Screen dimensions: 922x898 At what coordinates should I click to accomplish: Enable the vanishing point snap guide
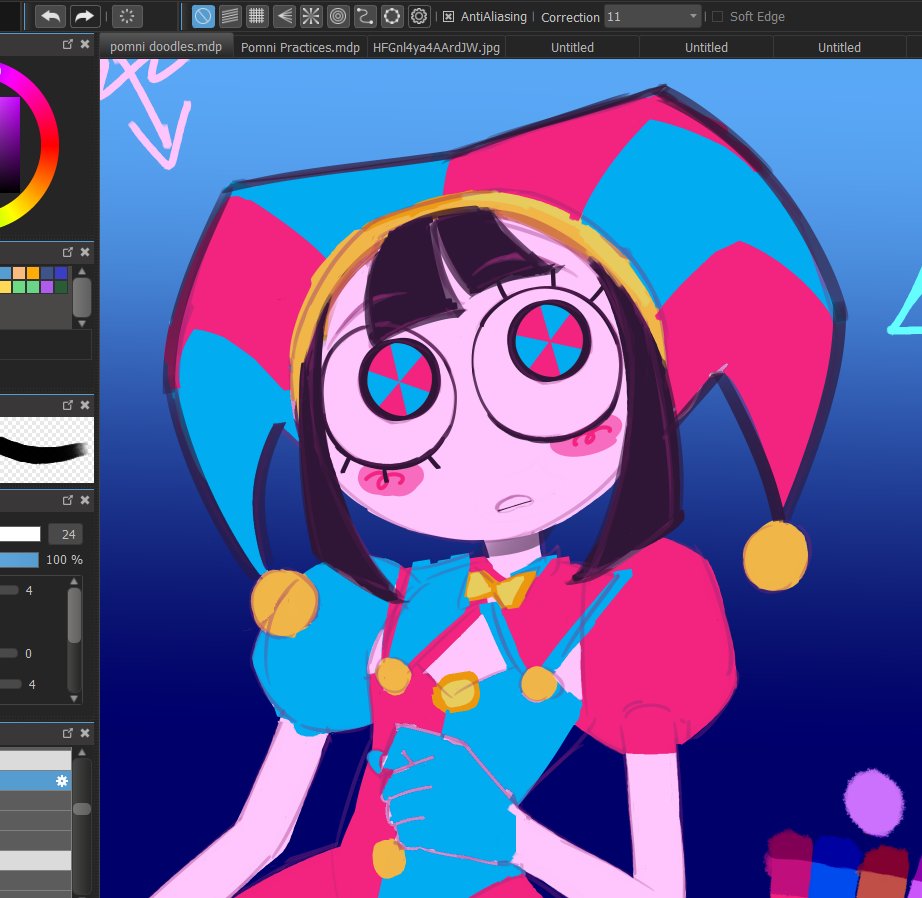click(284, 16)
